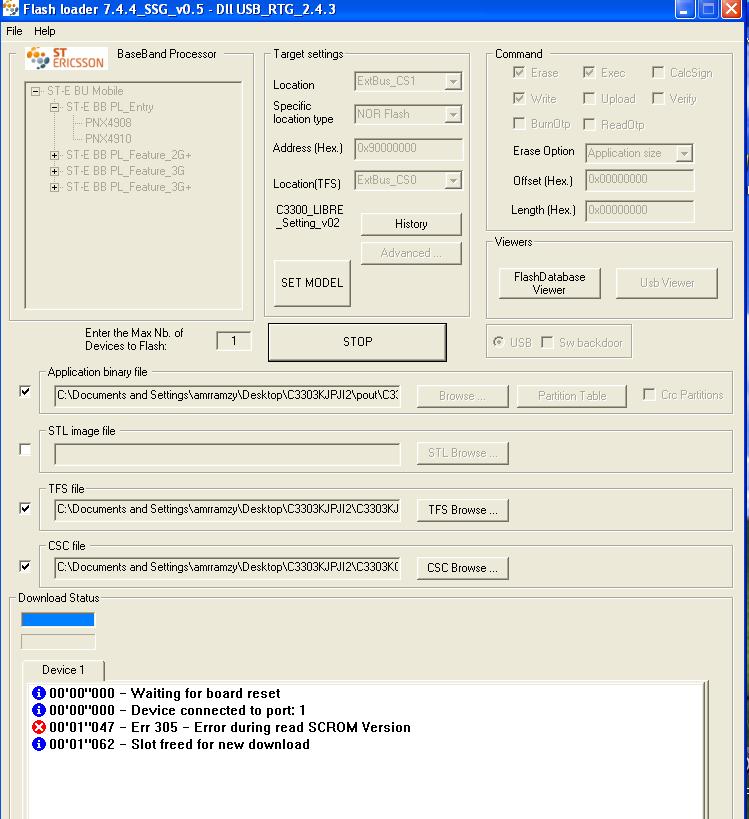Expand the ST-E BB PL_Feature_2G+ node
The width and height of the screenshot is (749, 819).
[54, 155]
